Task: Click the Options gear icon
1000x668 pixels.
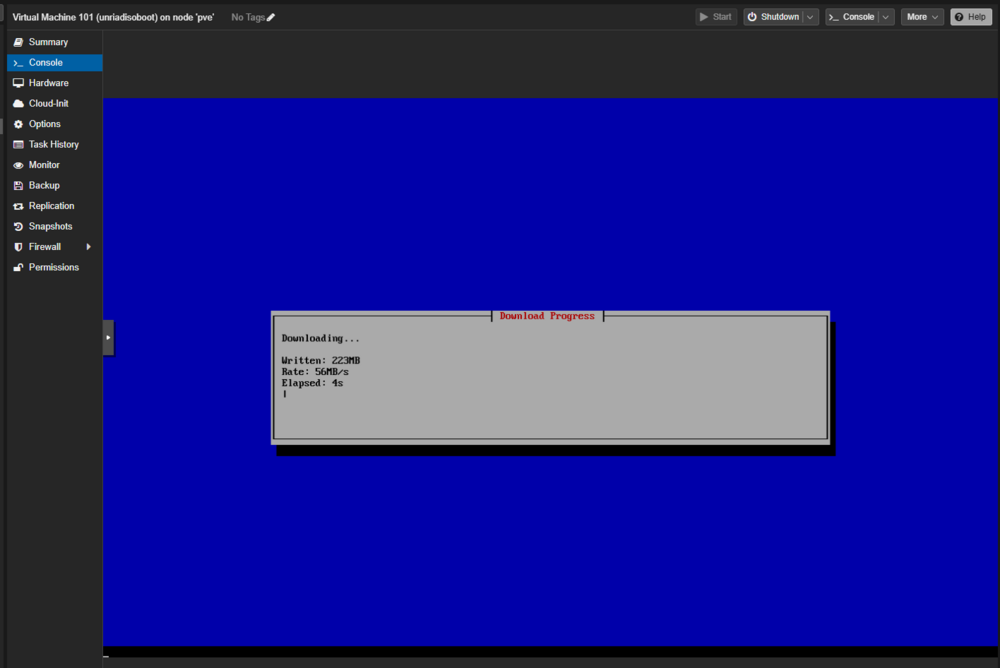Action: pos(18,124)
